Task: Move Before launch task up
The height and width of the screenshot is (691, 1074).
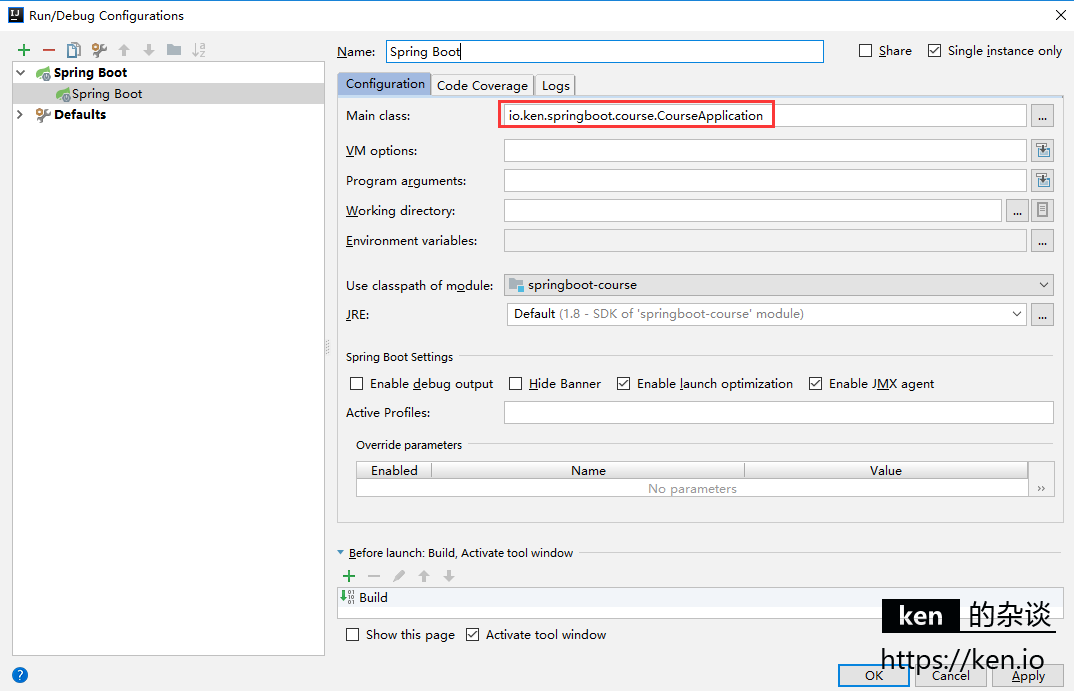Action: coord(424,576)
